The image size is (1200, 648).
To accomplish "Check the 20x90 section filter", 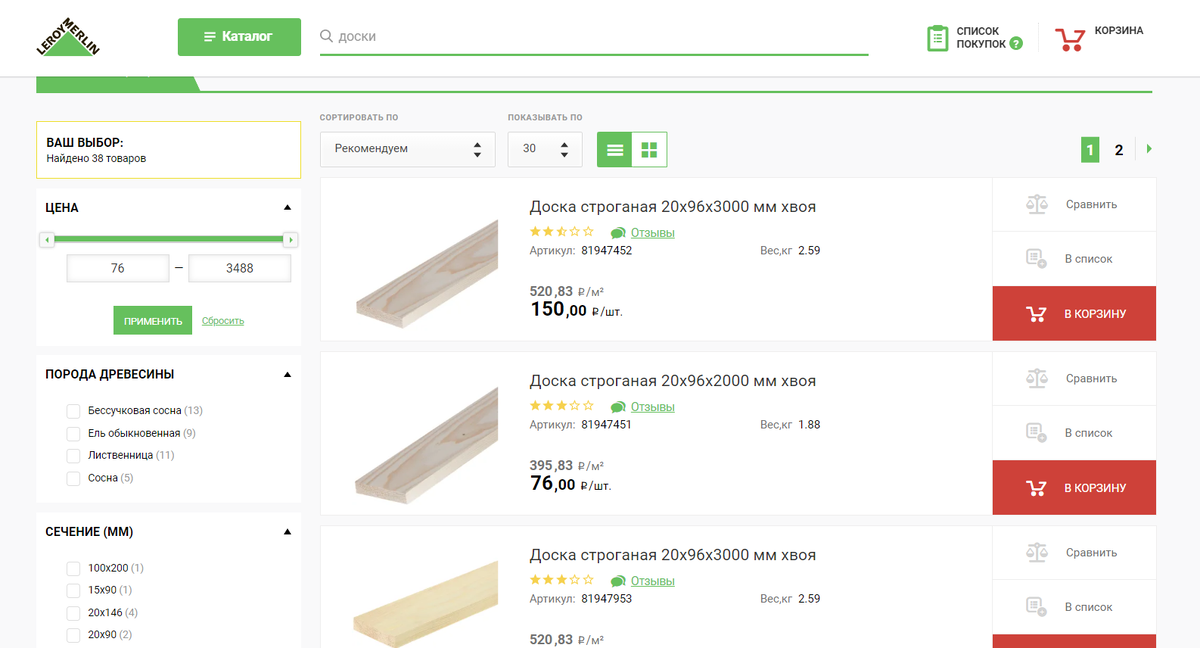I will tap(73, 634).
